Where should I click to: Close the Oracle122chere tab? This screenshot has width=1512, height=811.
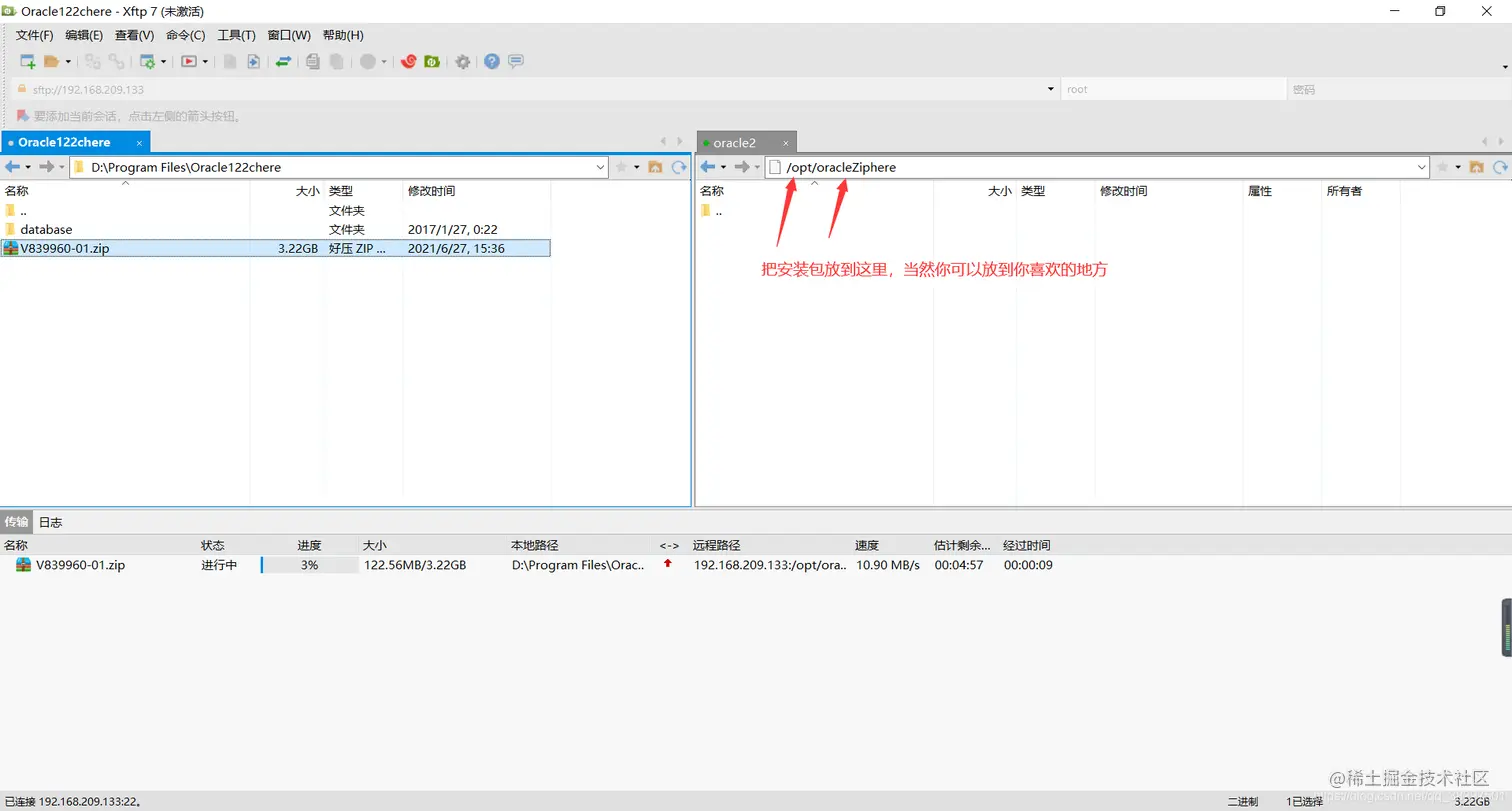click(139, 143)
